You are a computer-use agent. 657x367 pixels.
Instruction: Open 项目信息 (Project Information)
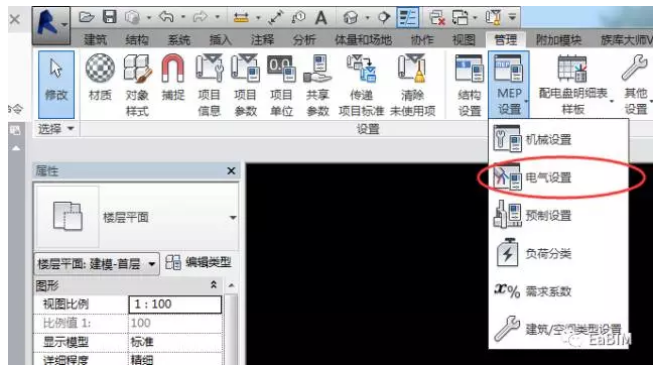(209, 85)
